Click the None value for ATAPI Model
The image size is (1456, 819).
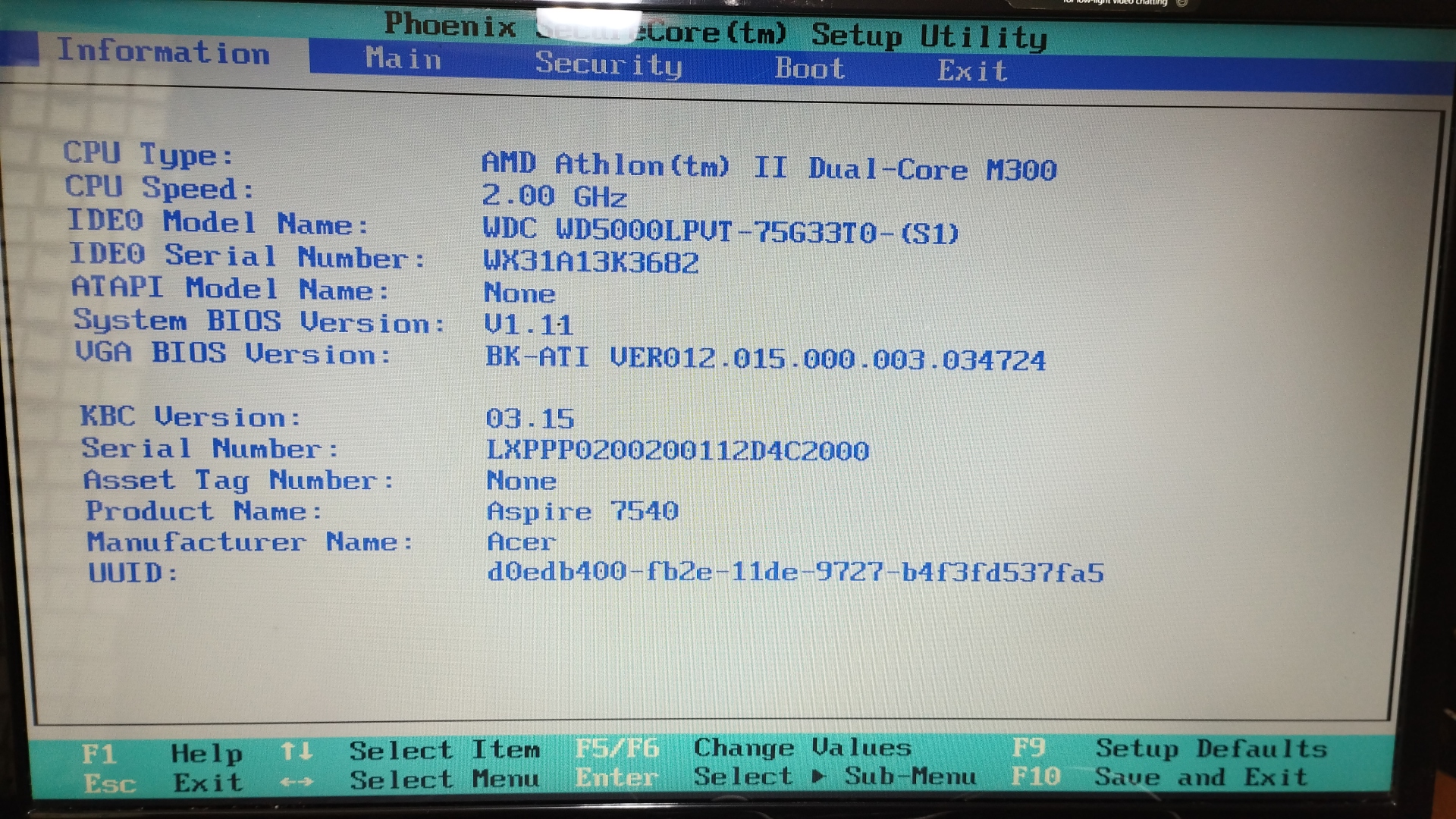click(x=519, y=293)
